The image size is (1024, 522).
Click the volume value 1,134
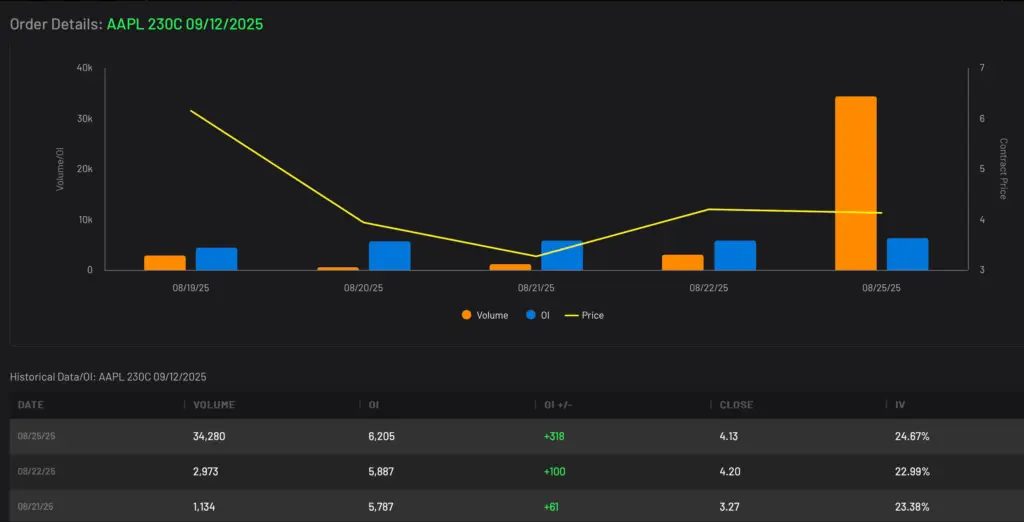pyautogui.click(x=206, y=506)
